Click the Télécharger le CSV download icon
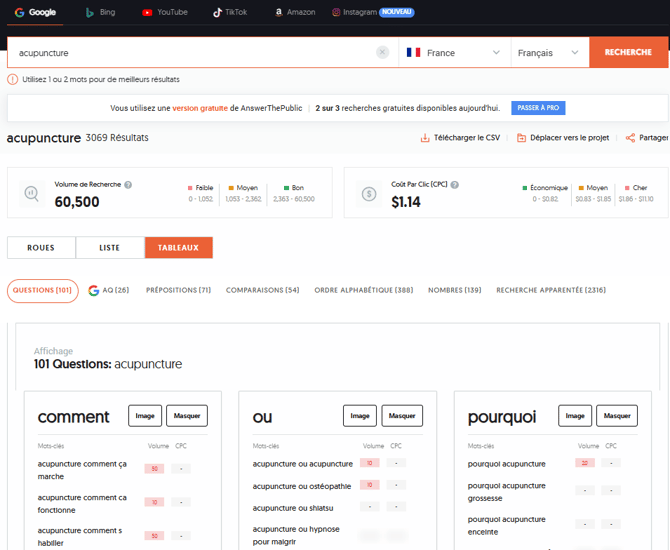670x550 pixels. [x=425, y=138]
